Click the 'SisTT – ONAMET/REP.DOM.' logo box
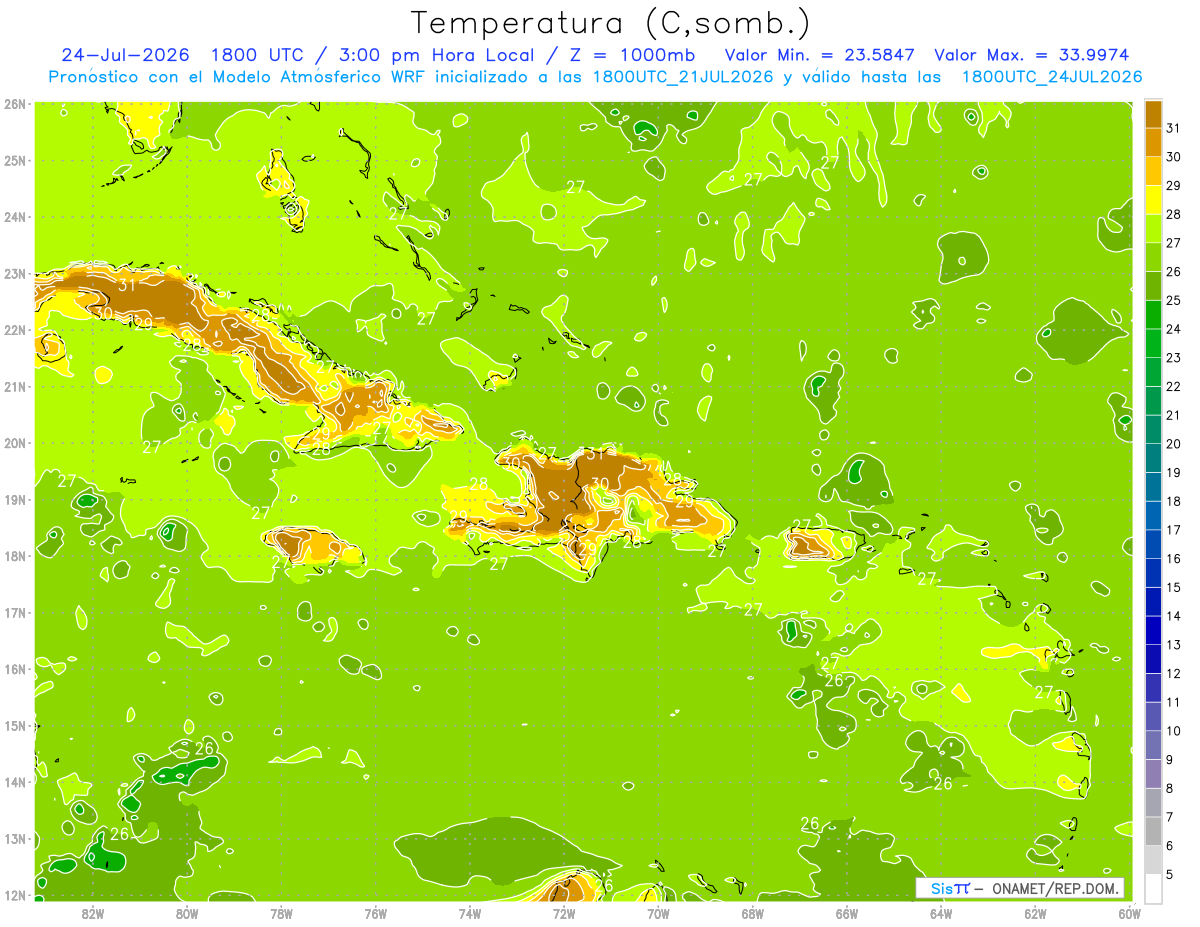Screen dimensions: 1200x927 (1020, 888)
